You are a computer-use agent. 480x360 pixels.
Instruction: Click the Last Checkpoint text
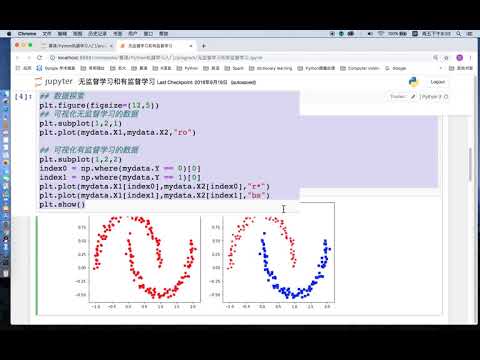click(x=192, y=82)
